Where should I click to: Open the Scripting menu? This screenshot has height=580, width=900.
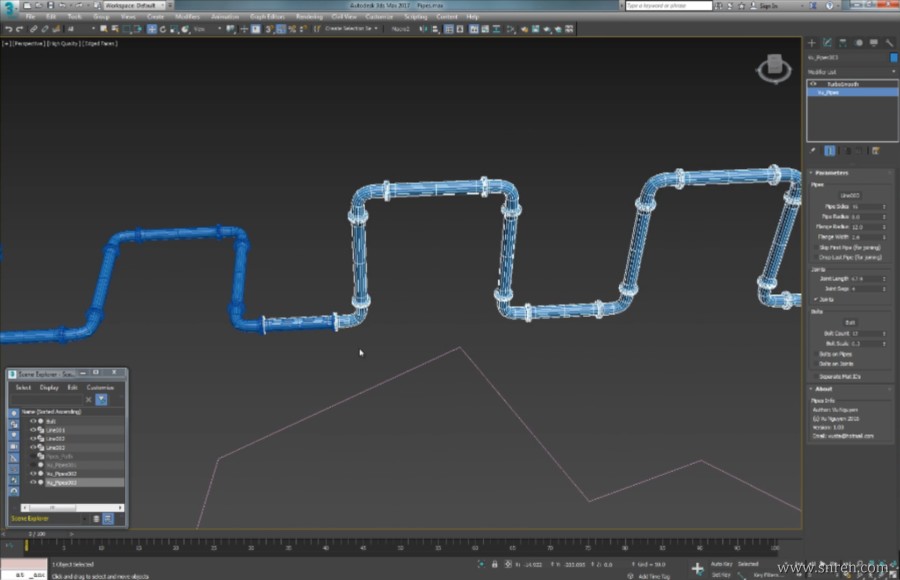click(416, 17)
